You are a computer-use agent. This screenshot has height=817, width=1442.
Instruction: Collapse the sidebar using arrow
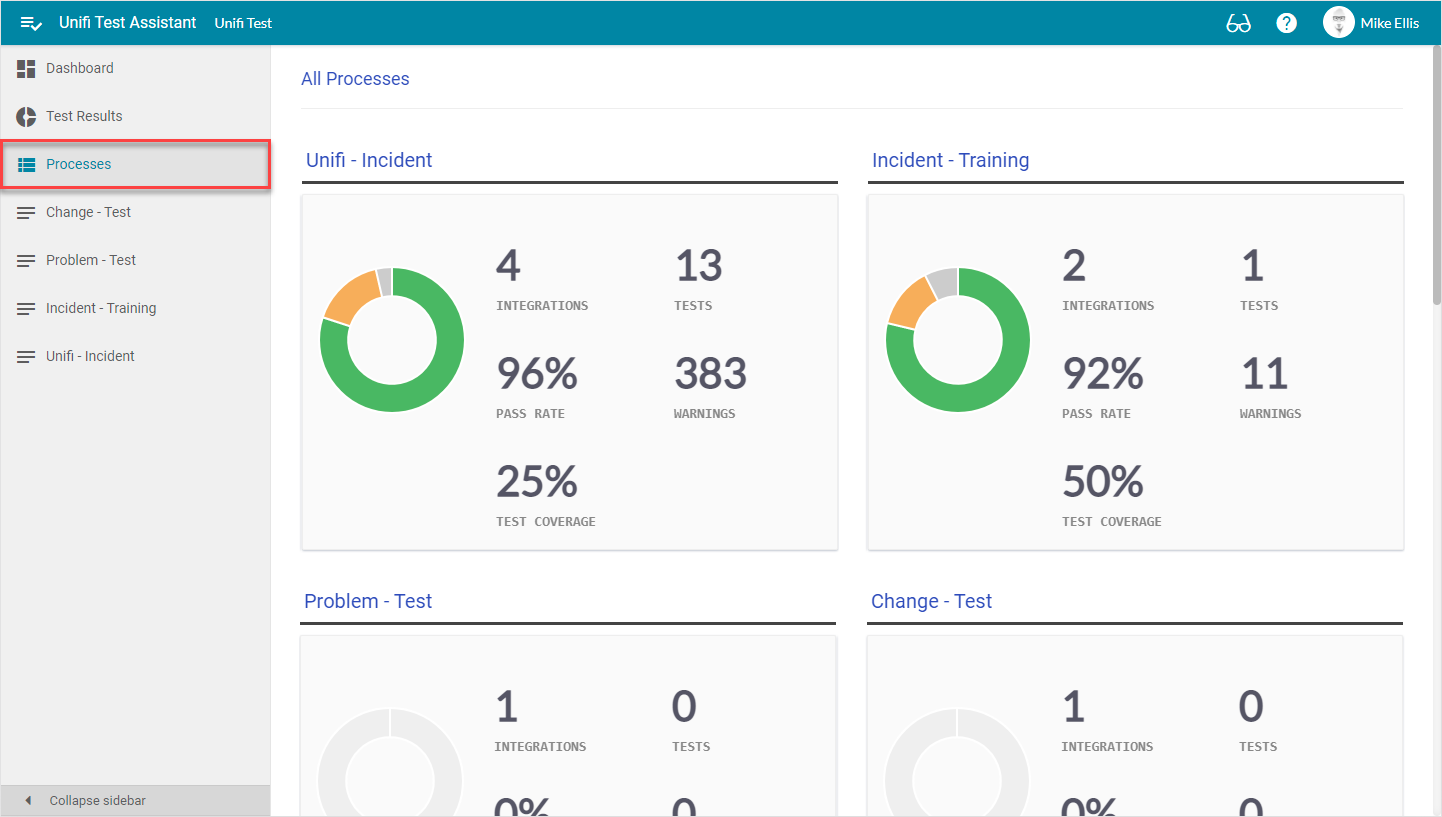[x=28, y=800]
